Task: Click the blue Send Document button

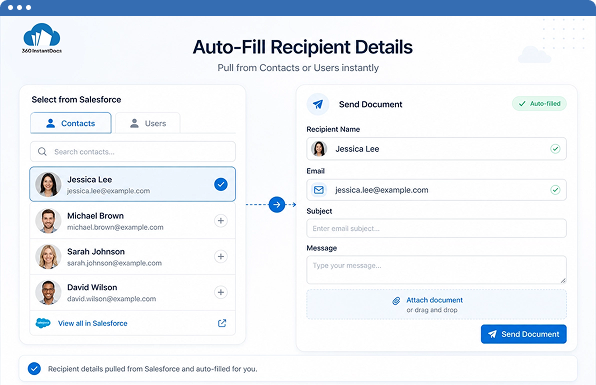Action: [x=524, y=334]
